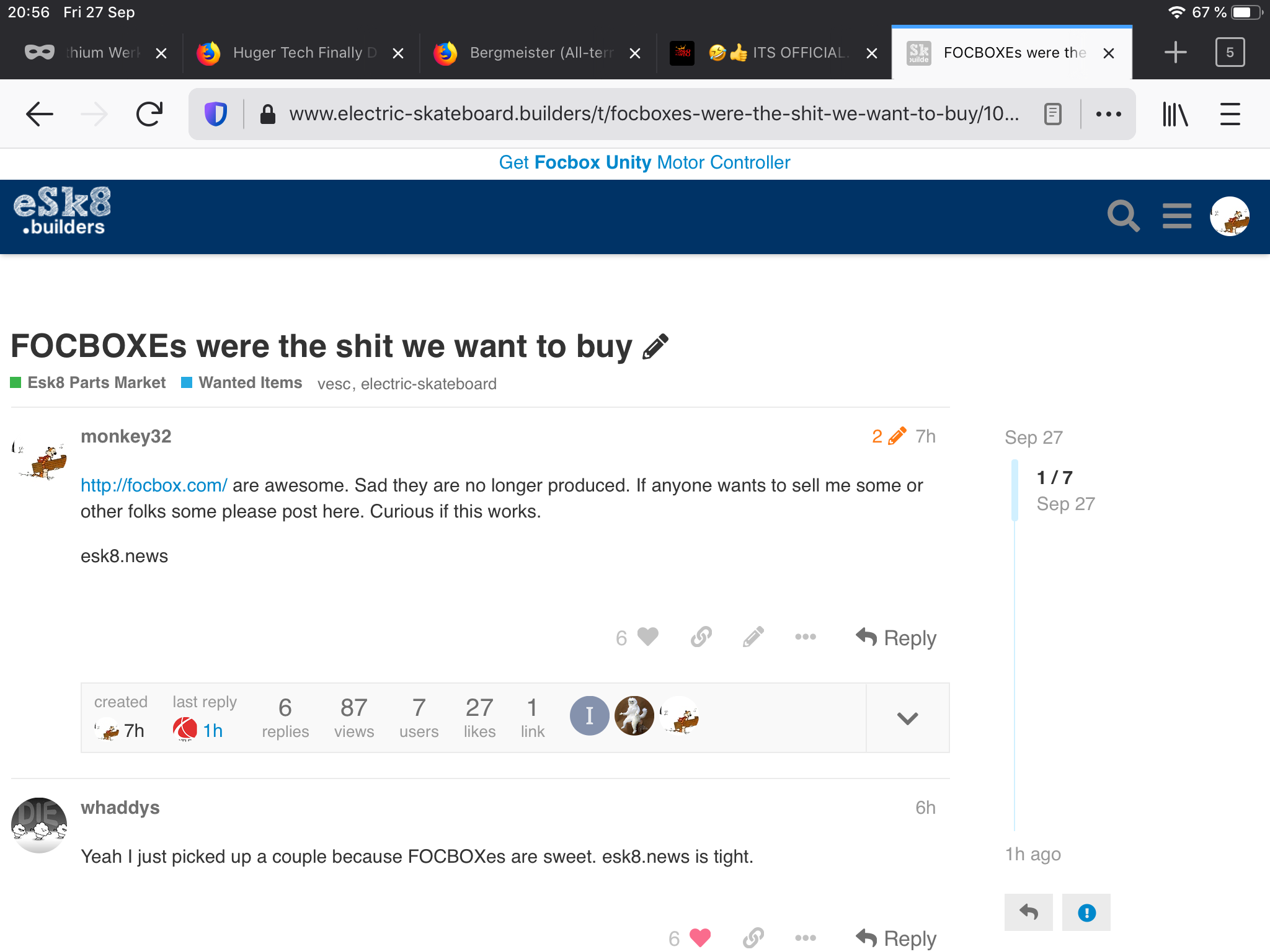Reload the page with the refresh icon

pos(149,114)
